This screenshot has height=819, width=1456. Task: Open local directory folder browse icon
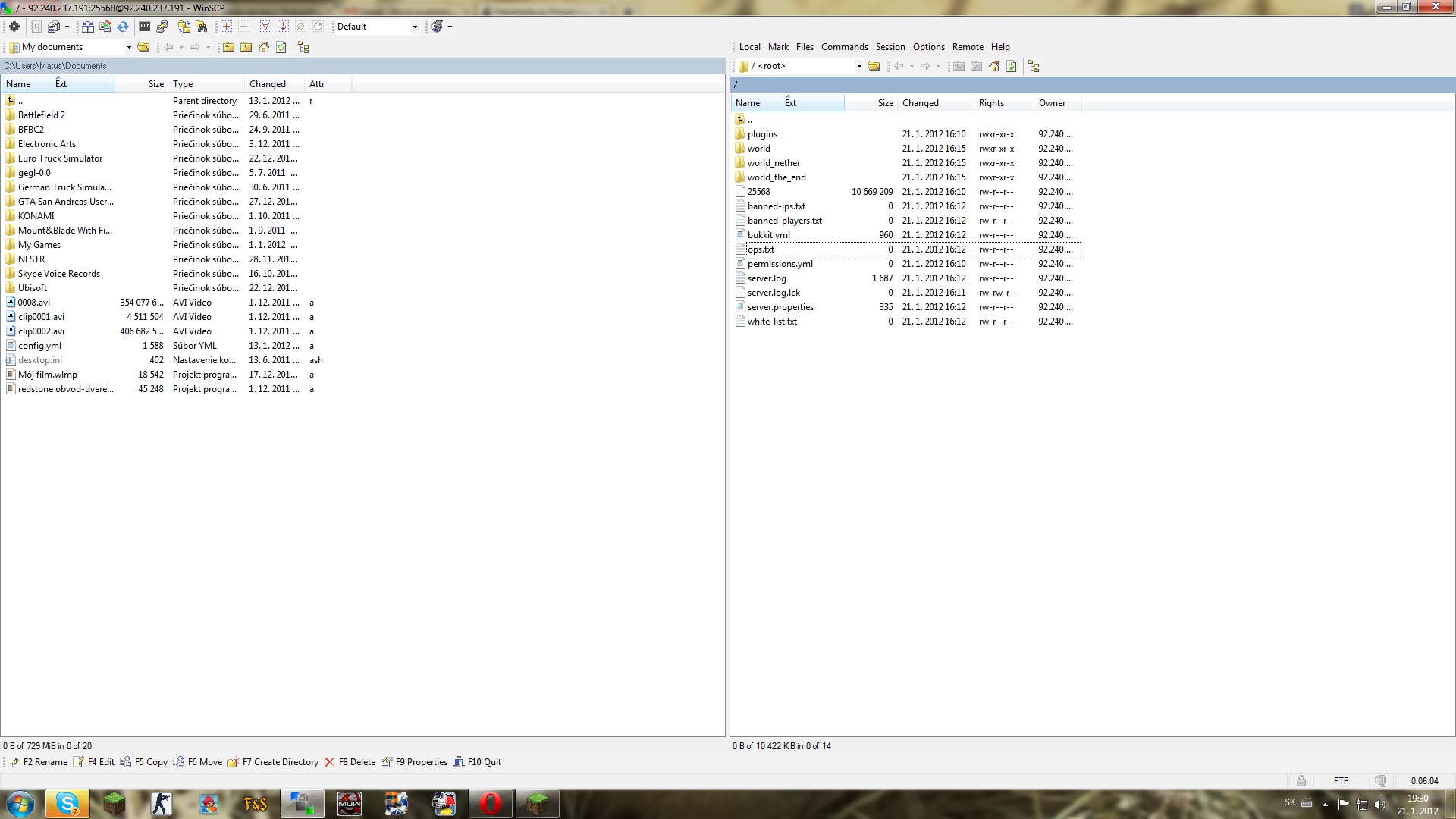point(143,47)
